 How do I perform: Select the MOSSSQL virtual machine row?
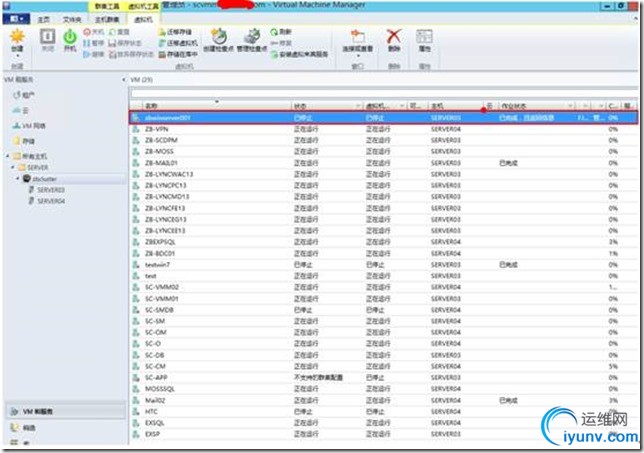[383, 389]
